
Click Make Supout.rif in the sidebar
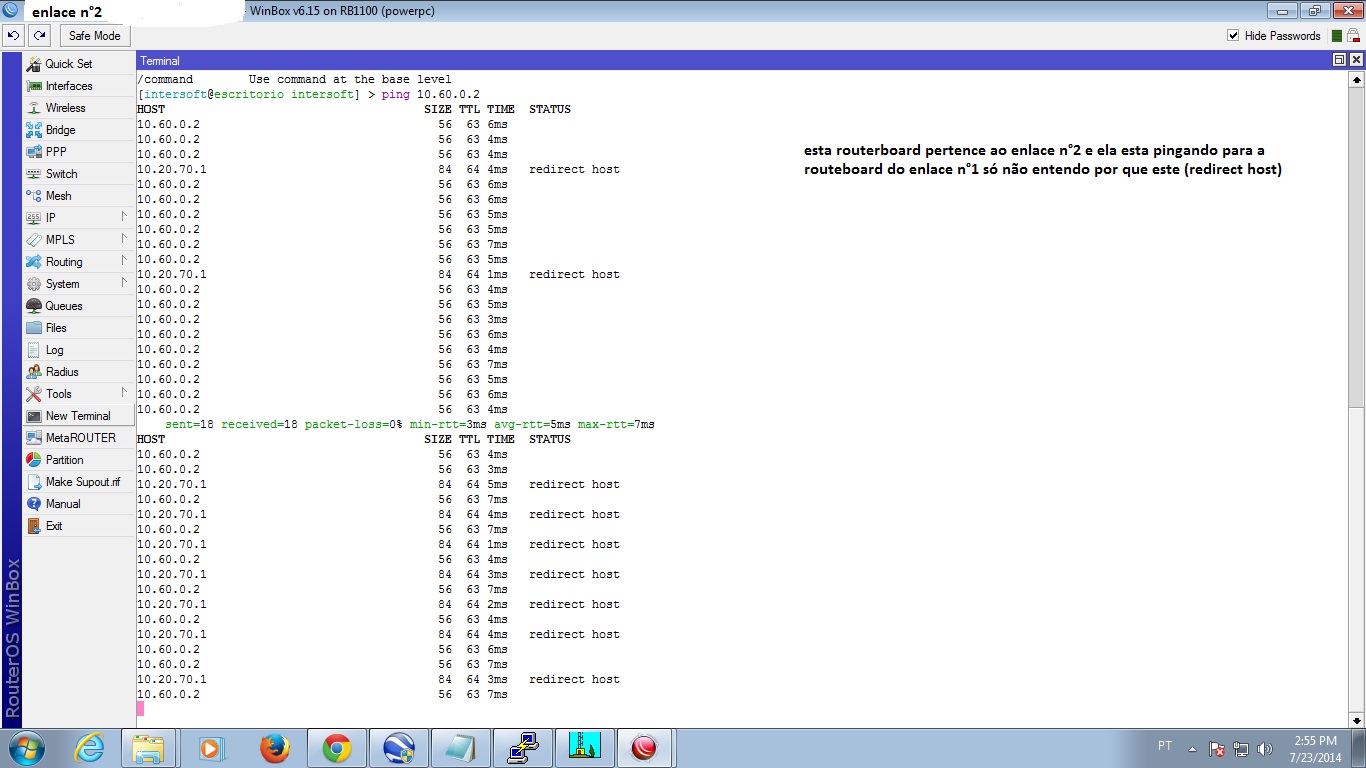pos(78,482)
